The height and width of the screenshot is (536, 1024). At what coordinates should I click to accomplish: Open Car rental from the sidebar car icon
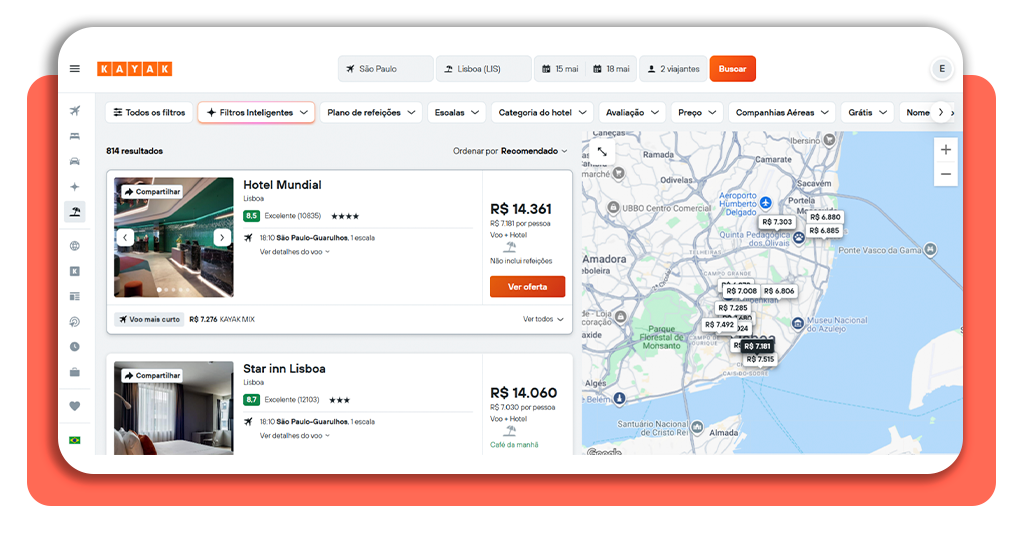point(75,161)
